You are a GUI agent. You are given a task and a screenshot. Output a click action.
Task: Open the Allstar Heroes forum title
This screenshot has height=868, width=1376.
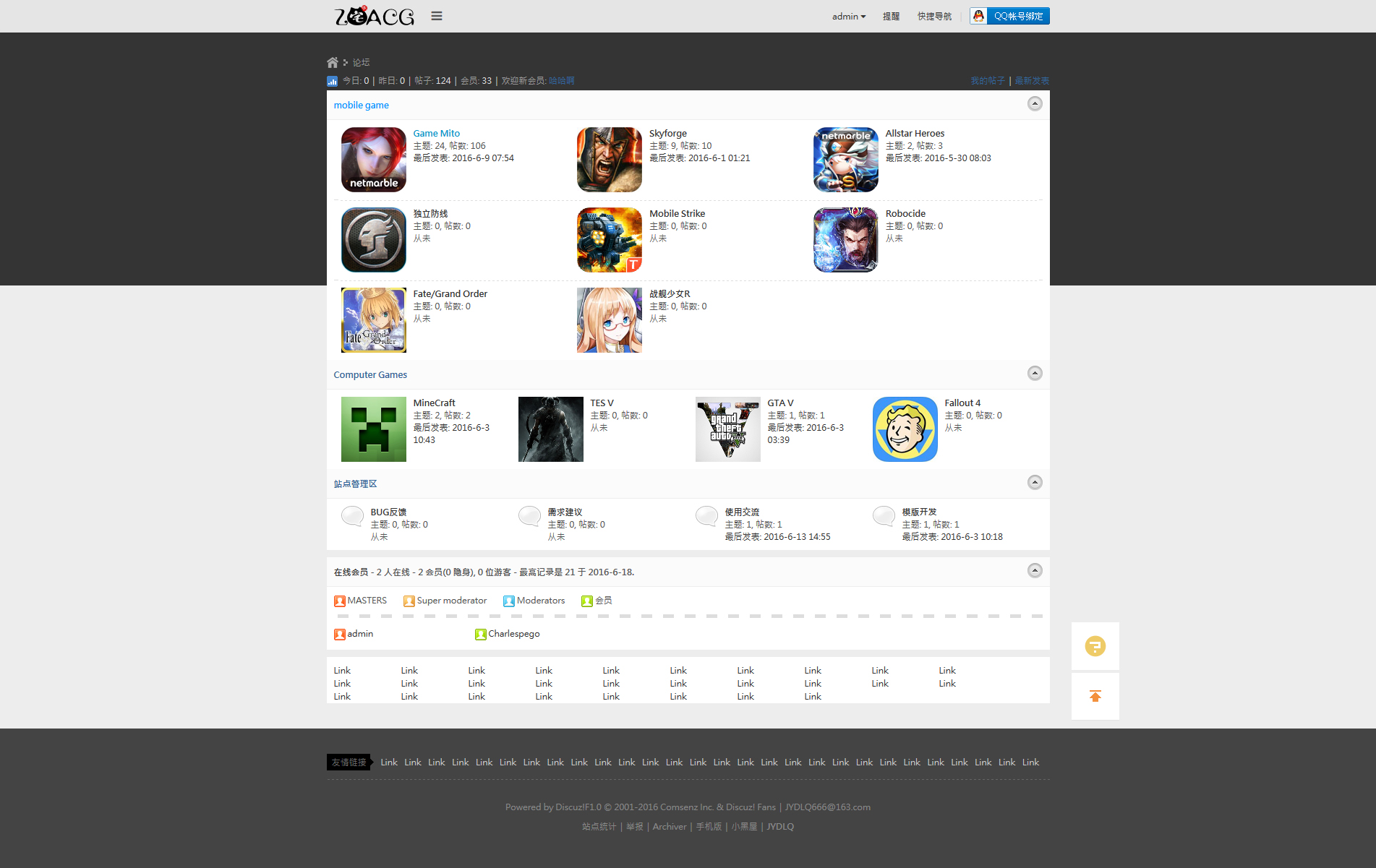coord(915,134)
